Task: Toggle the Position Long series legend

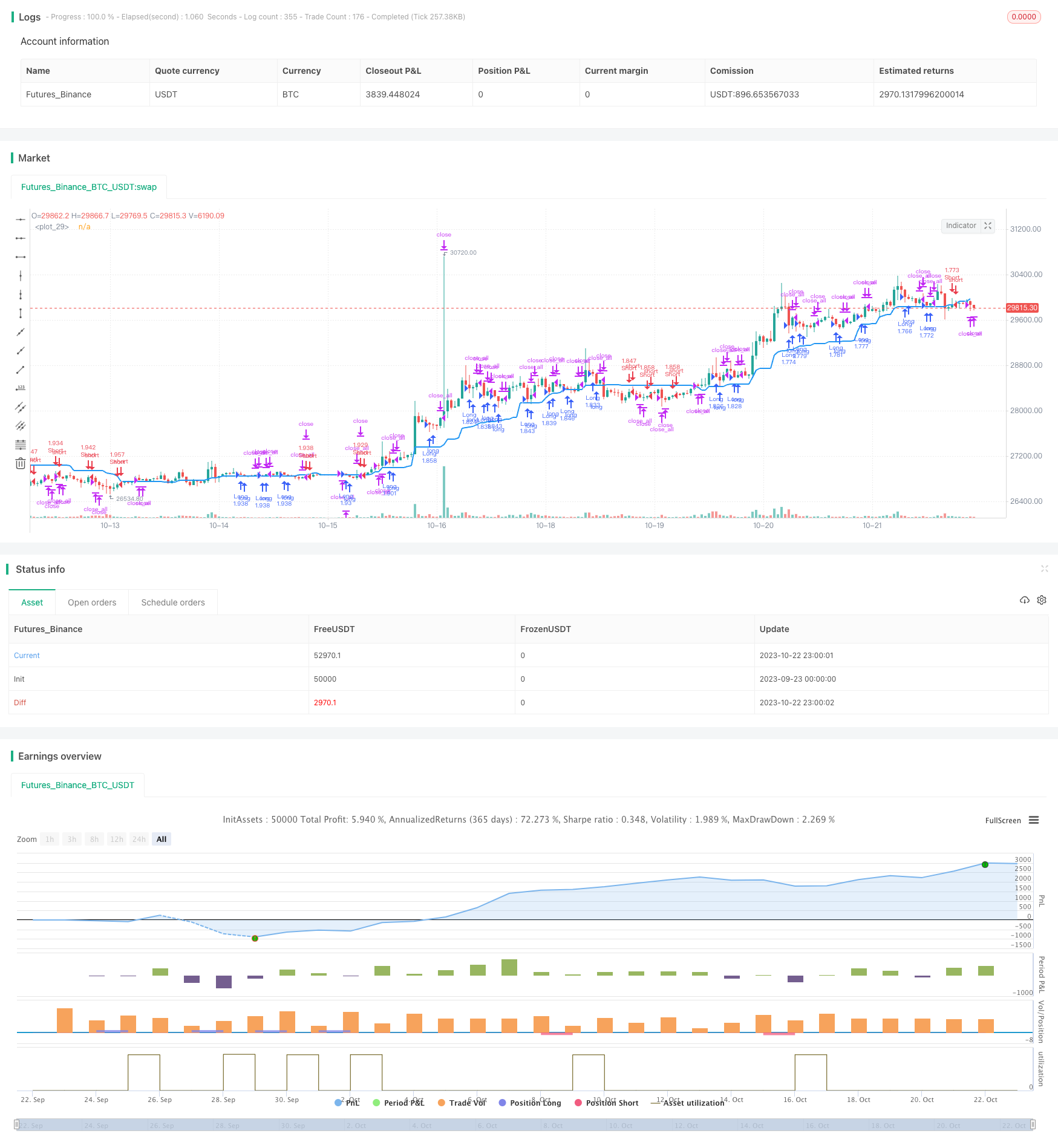Action: 530,1103
